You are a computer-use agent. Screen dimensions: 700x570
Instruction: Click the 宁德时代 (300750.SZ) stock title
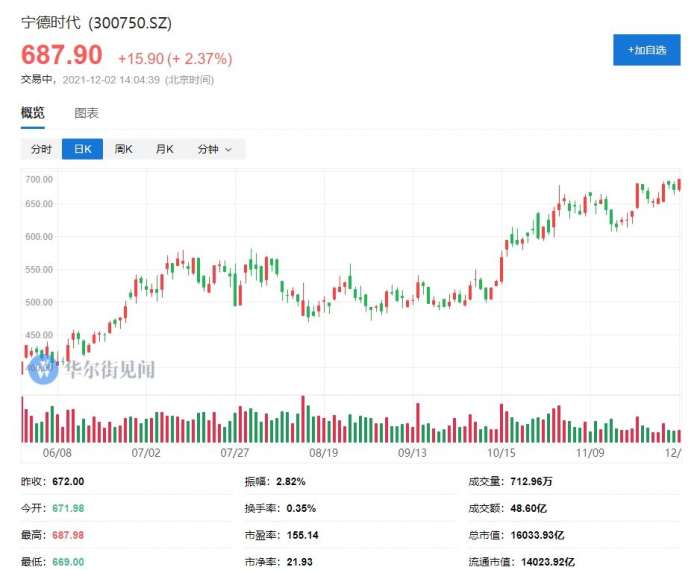pos(96,22)
